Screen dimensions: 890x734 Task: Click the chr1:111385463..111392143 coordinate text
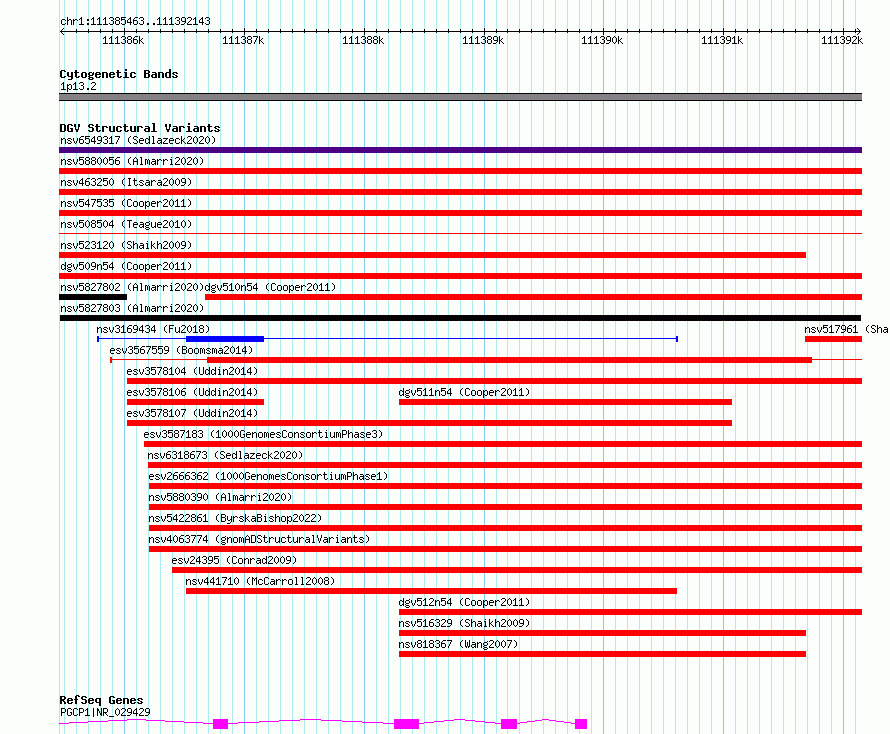click(x=135, y=22)
